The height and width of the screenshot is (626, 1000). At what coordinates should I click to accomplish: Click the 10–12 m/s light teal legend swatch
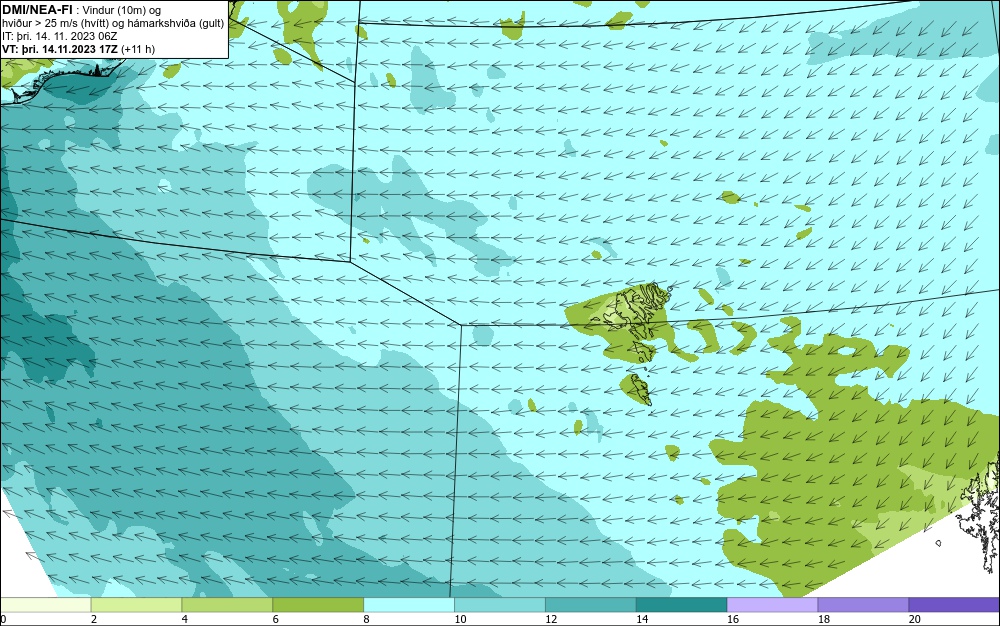499,605
